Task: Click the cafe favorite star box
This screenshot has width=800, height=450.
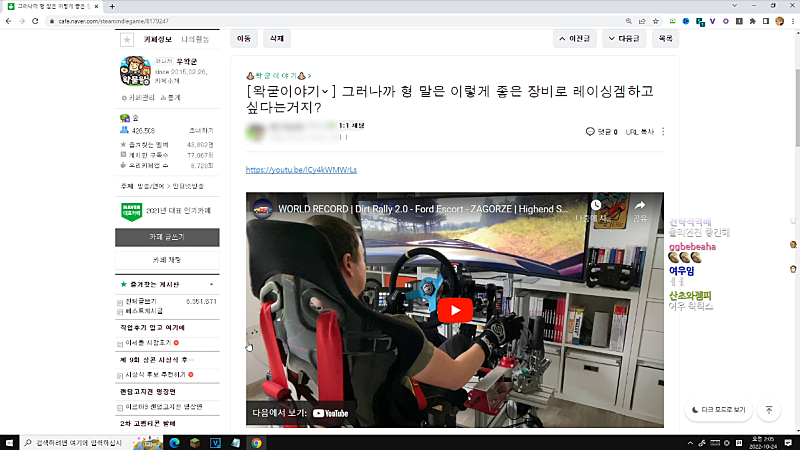Action: 127,39
